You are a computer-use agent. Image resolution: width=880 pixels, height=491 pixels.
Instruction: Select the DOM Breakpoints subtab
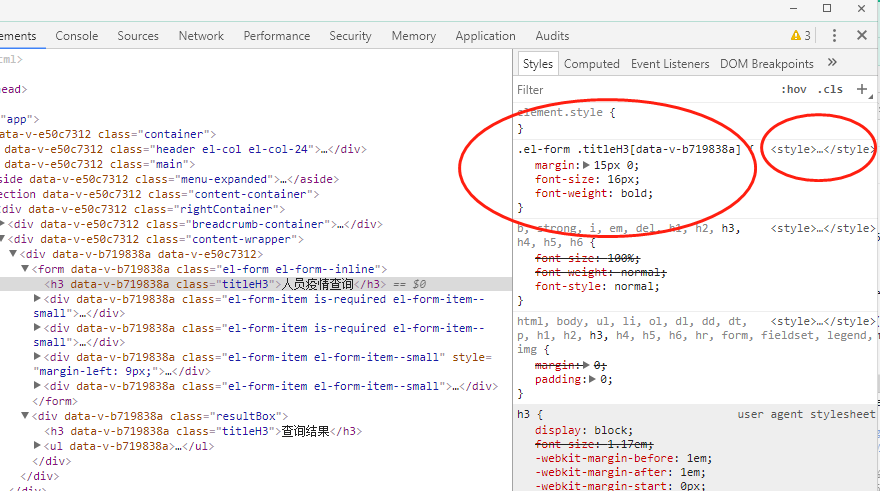767,64
